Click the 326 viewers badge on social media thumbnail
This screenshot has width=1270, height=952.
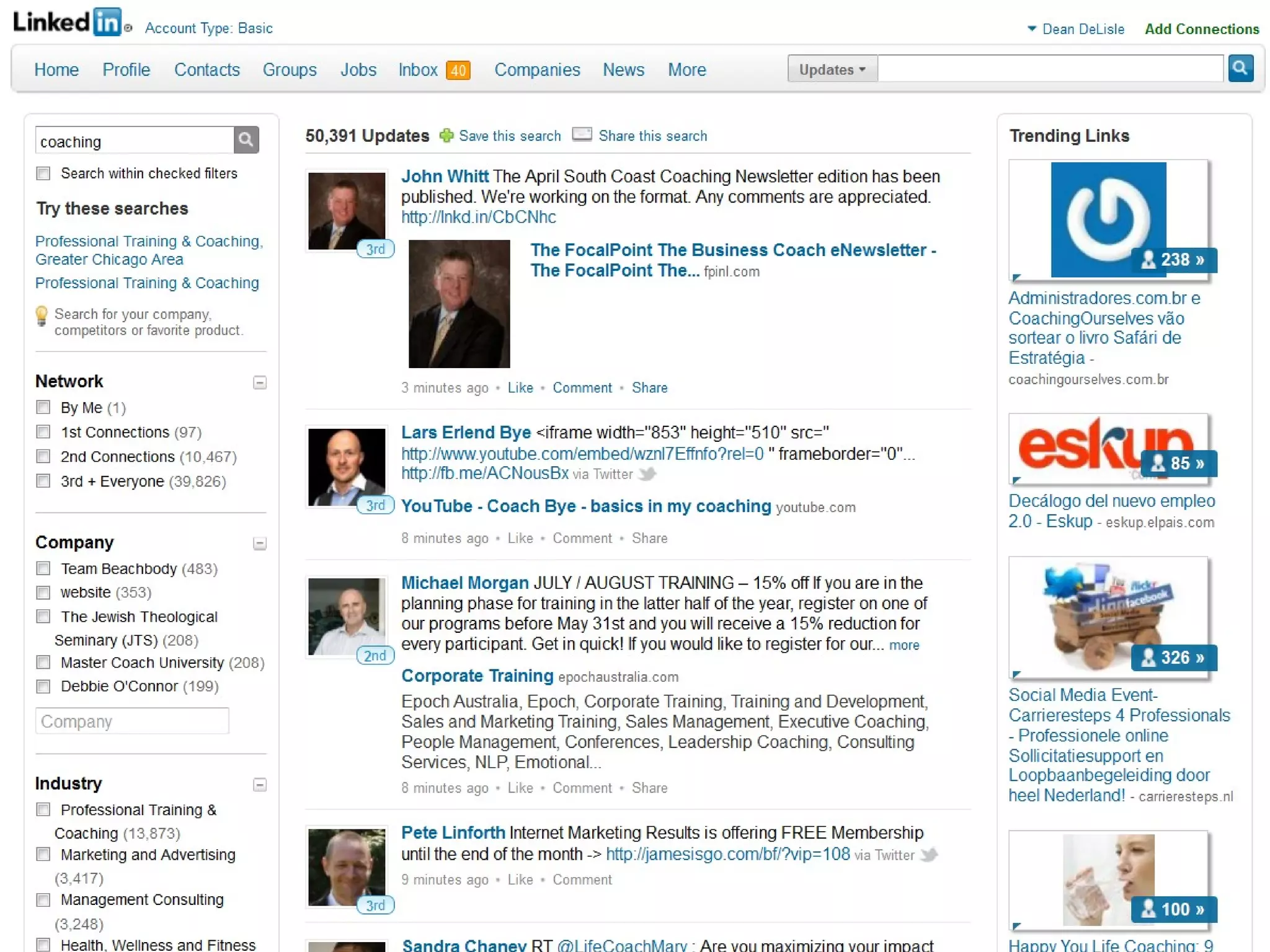click(1173, 658)
